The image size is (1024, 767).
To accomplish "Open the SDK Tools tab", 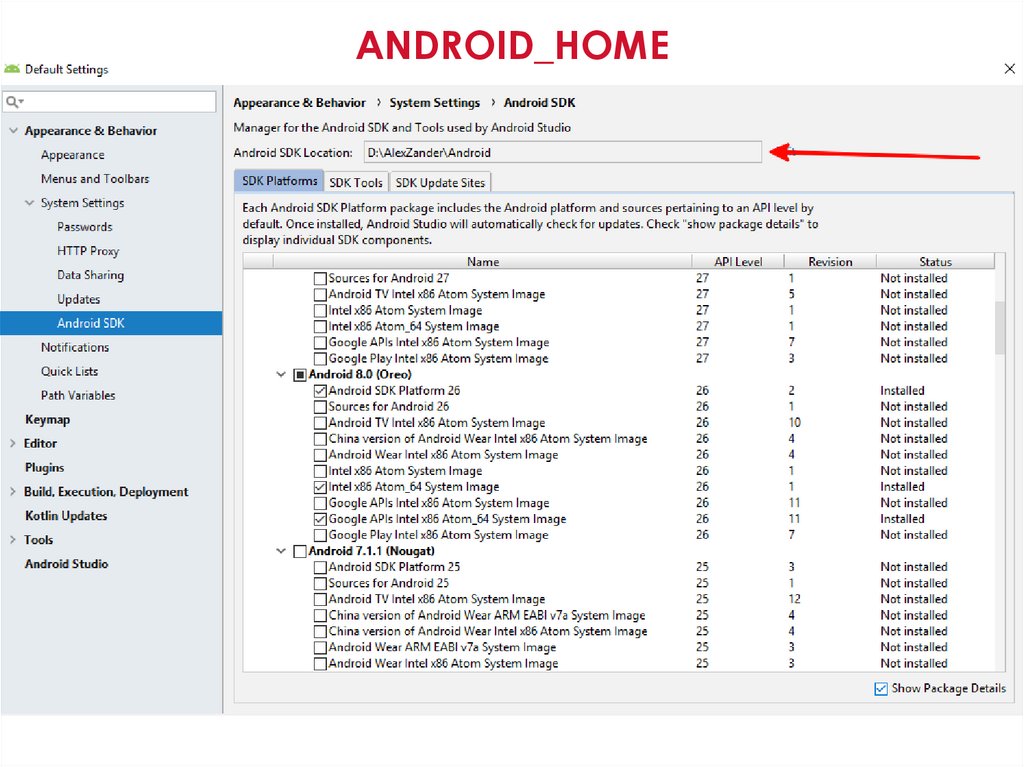I will pos(356,182).
